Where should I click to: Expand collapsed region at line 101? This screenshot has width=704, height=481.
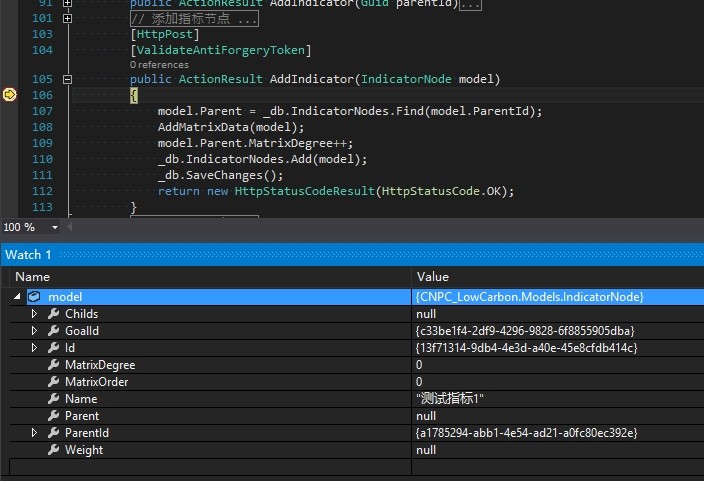[67, 18]
